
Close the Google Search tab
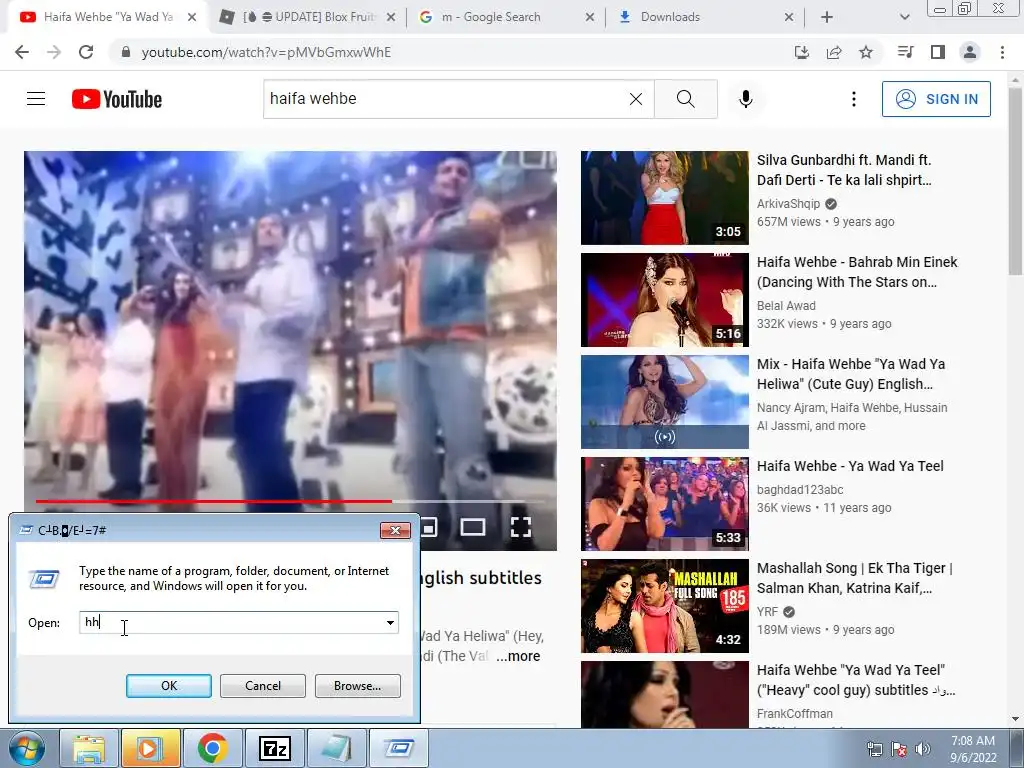(589, 17)
